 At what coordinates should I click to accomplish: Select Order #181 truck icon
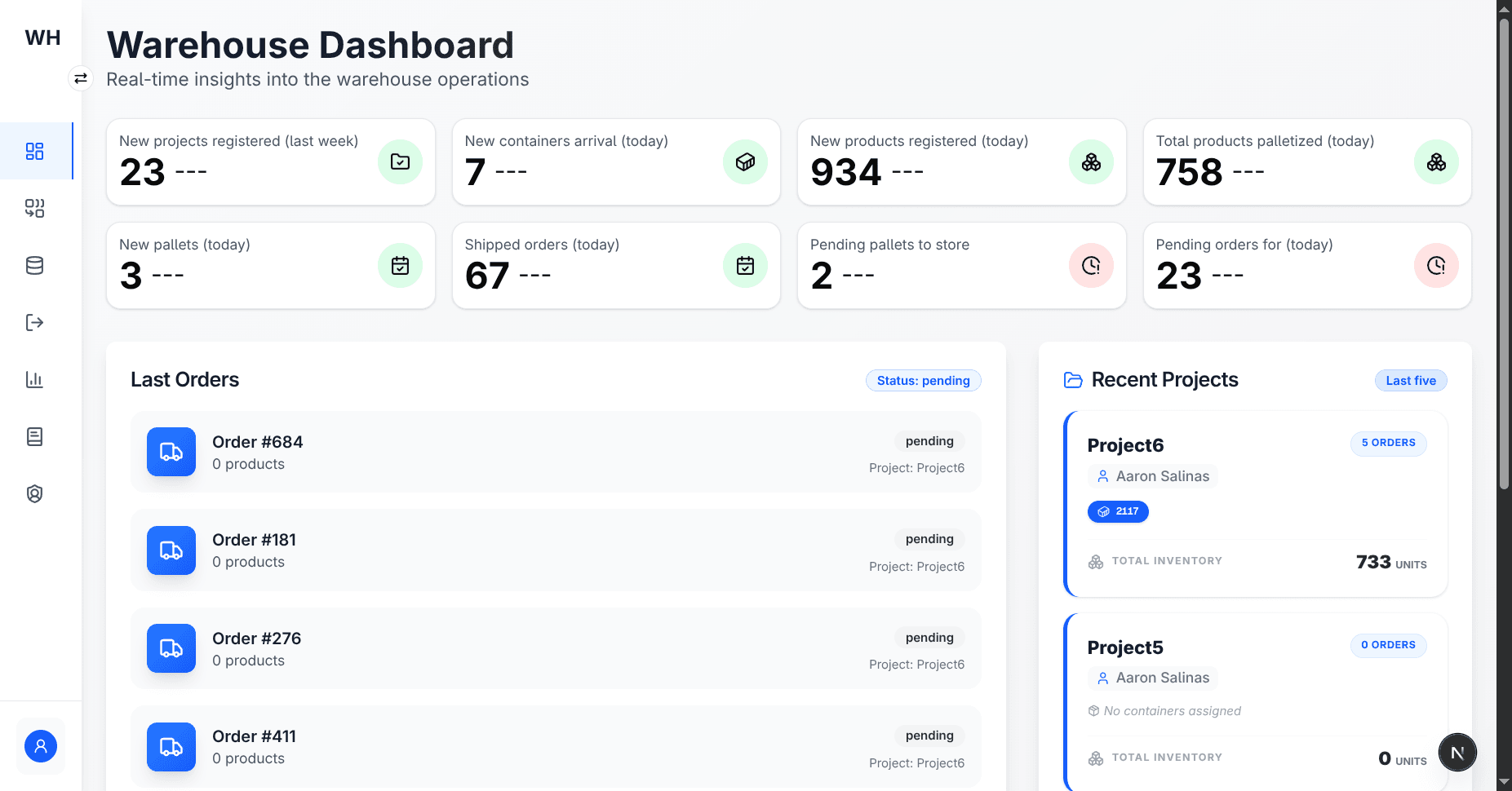pyautogui.click(x=171, y=550)
